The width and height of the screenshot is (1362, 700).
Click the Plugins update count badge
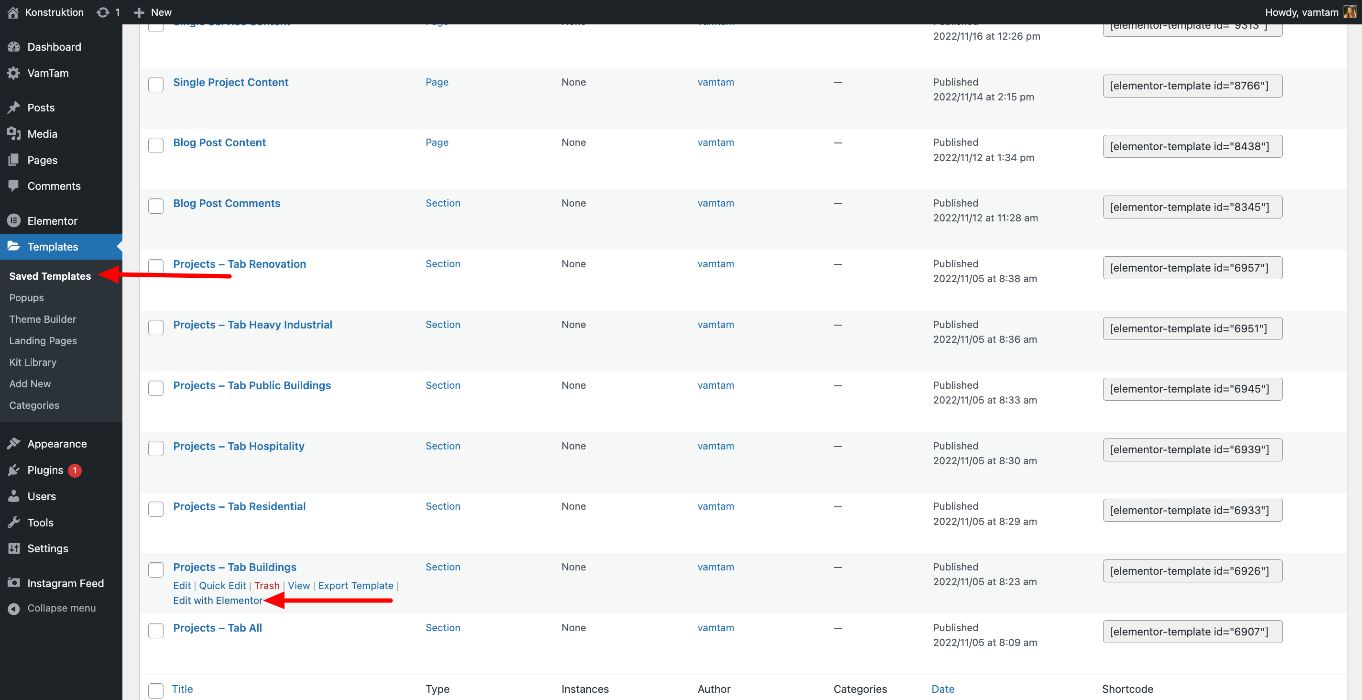(75, 470)
